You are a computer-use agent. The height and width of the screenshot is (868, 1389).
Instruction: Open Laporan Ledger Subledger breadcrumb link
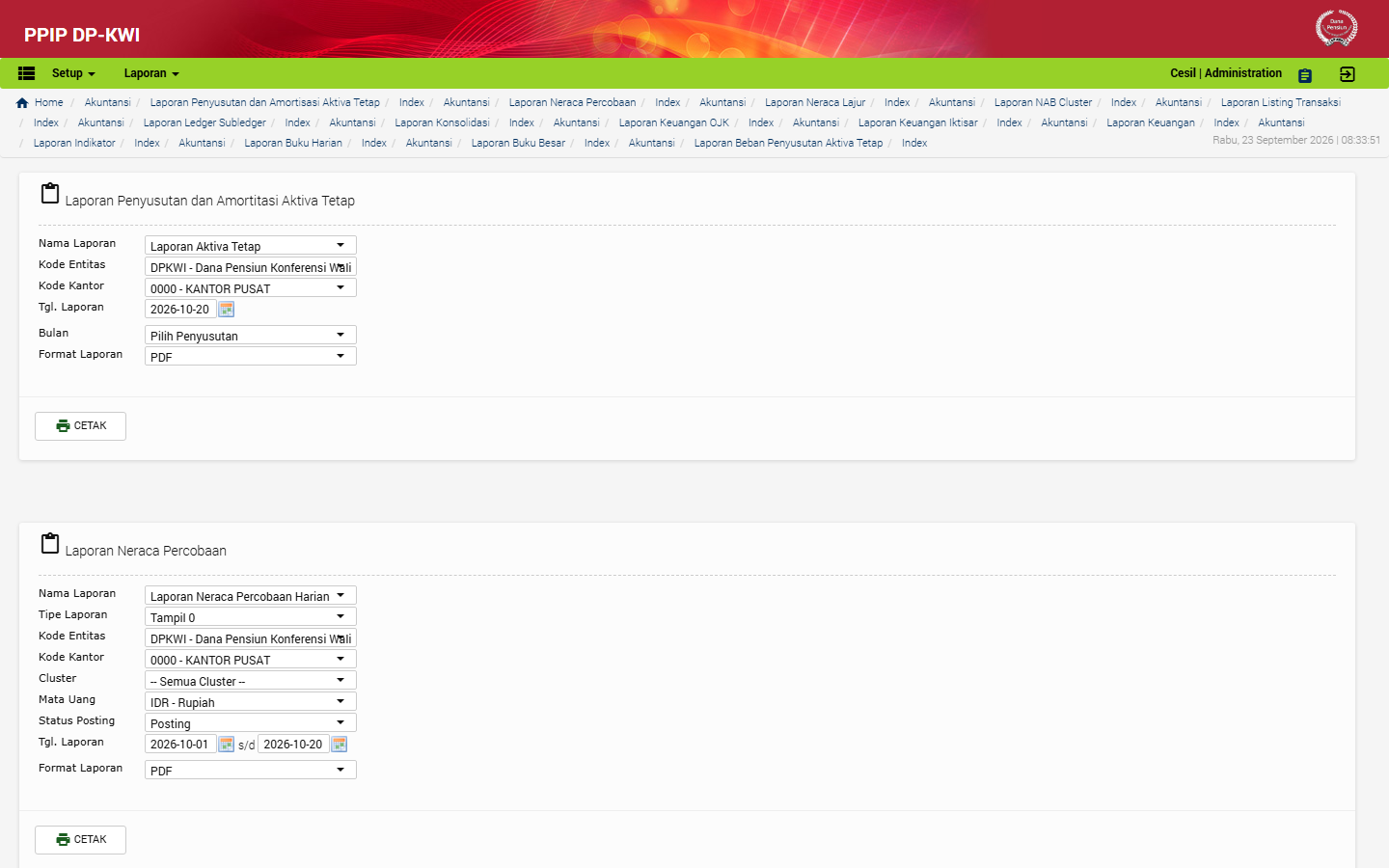pos(204,122)
